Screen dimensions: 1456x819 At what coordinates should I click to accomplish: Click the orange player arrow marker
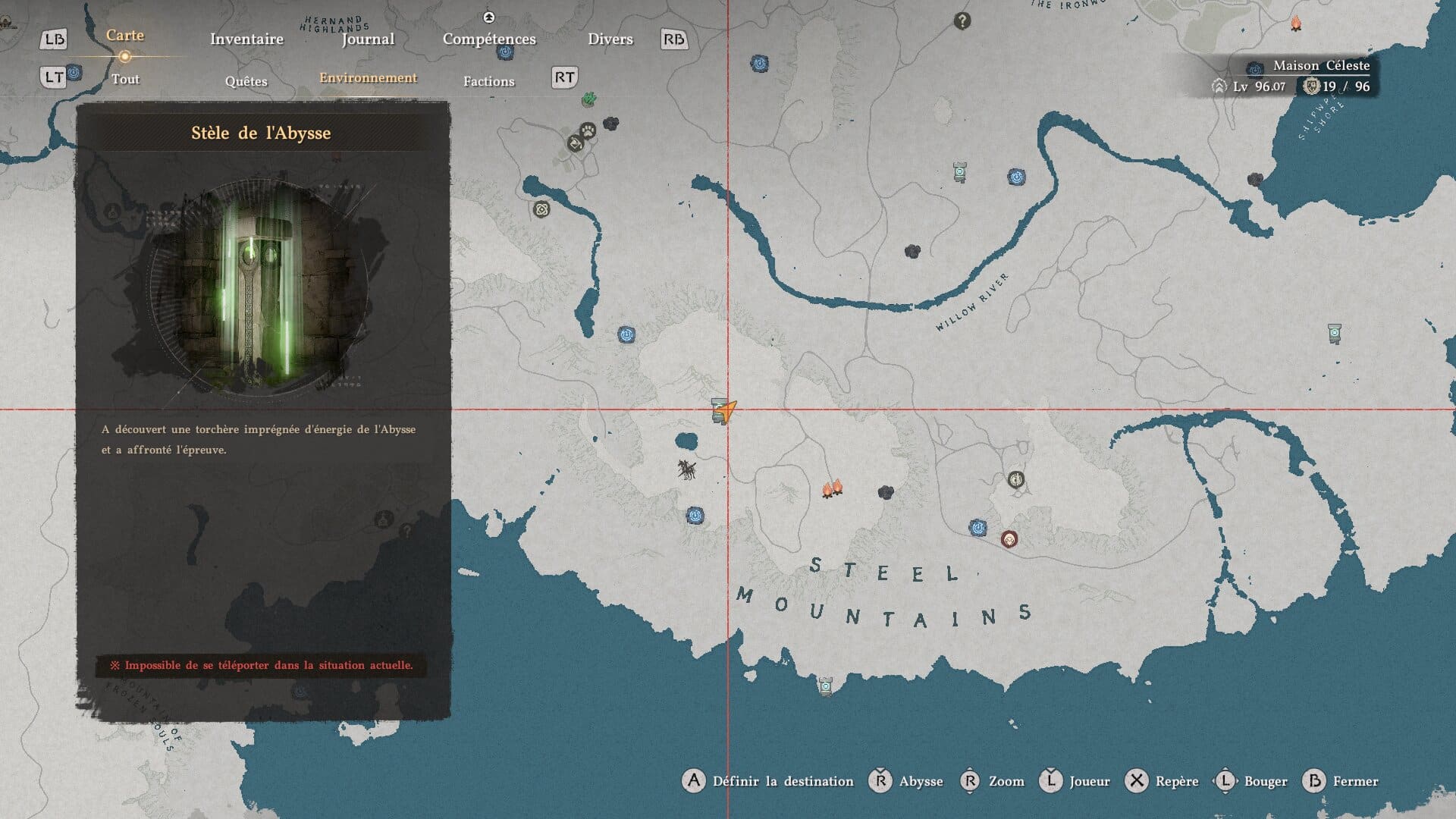click(x=727, y=412)
